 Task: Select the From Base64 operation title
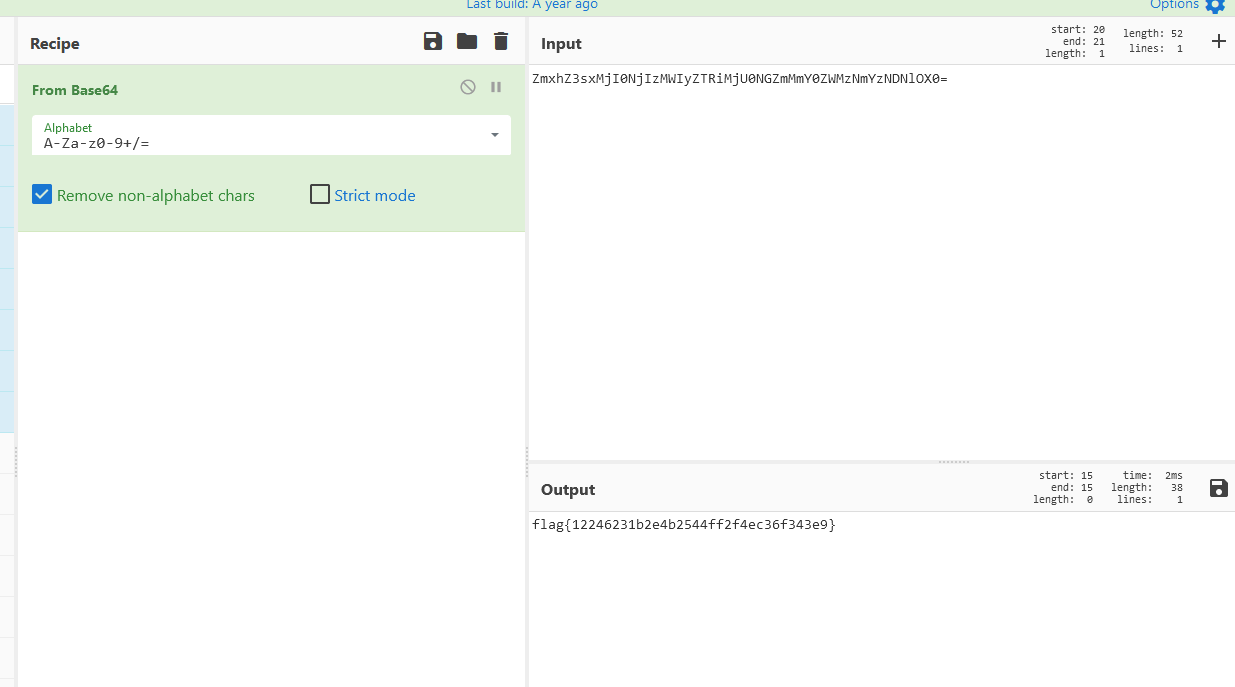[75, 90]
